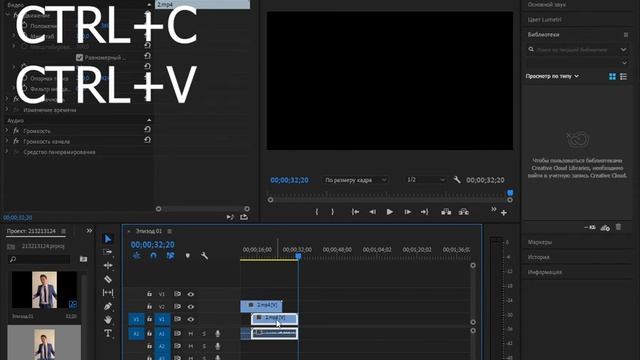Viewport: 640px width, 360px height.
Task: Open the Библиотеки panel menu
Action: coord(626,35)
